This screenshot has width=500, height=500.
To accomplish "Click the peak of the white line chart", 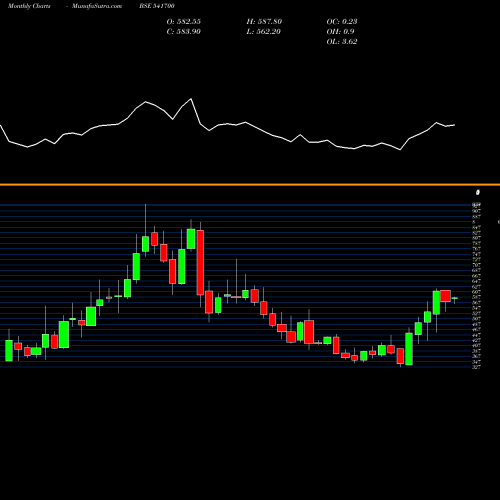I will 191,99.
